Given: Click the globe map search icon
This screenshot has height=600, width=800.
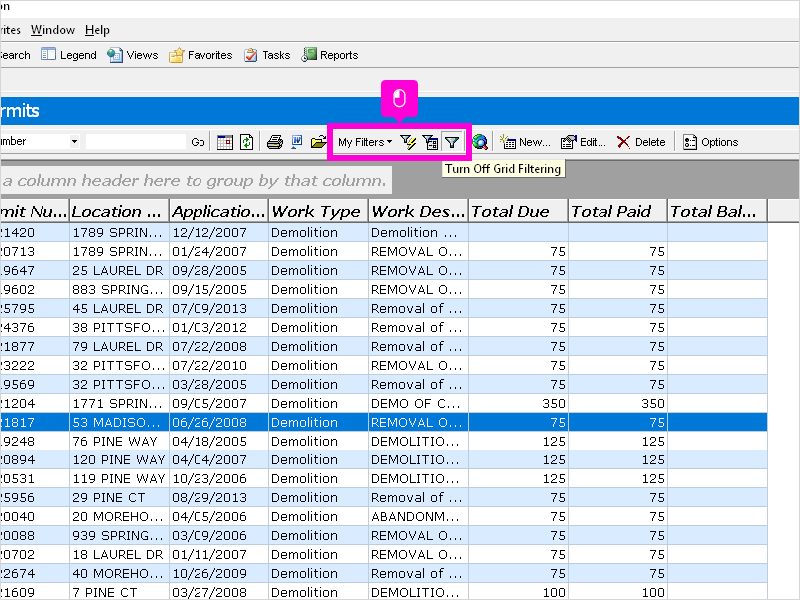Looking at the screenshot, I should point(480,142).
